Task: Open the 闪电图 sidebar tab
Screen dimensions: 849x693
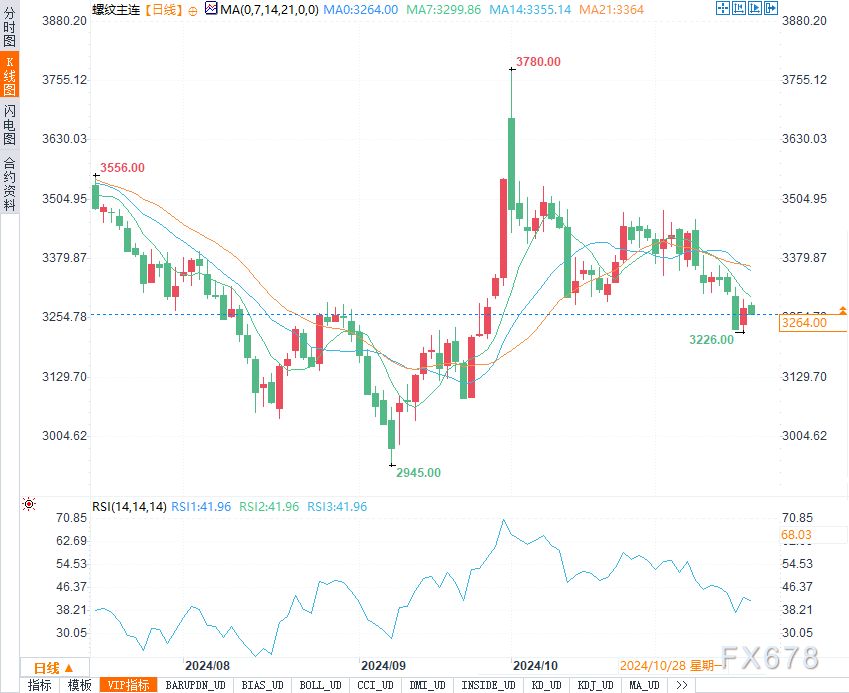Action: point(9,125)
